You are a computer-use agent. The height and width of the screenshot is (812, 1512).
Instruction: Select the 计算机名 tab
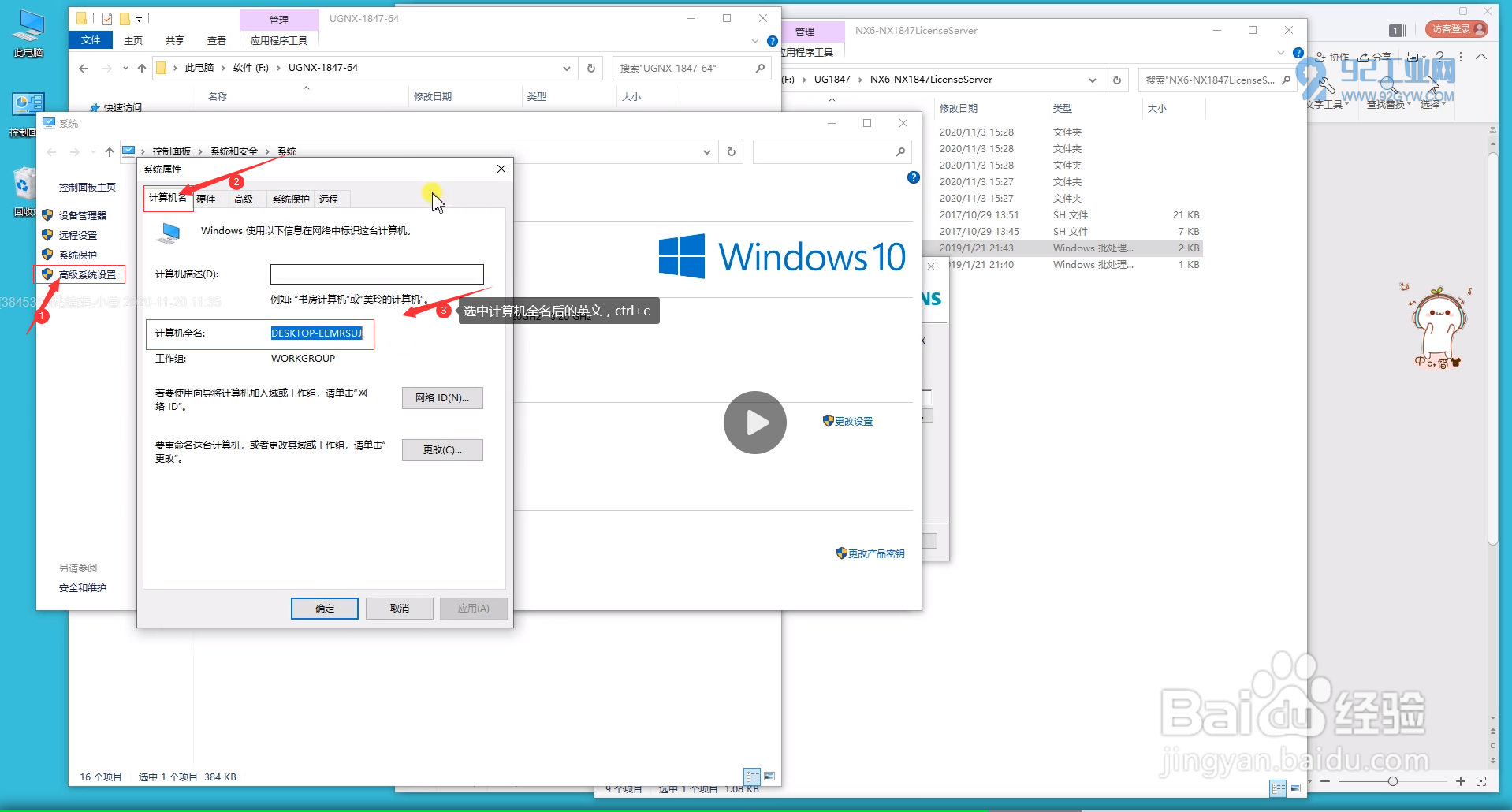click(x=168, y=198)
